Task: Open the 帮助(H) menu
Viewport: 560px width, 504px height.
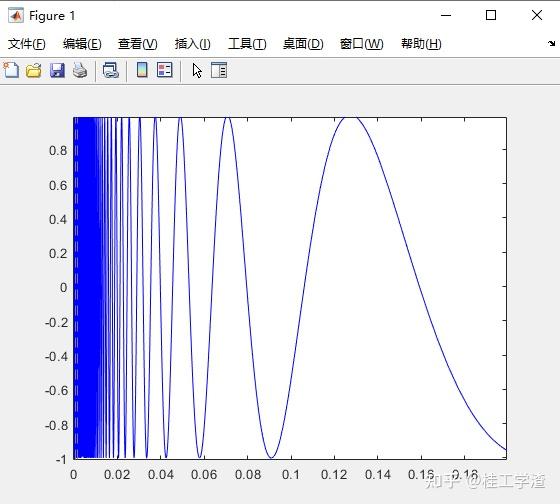Action: [x=421, y=44]
